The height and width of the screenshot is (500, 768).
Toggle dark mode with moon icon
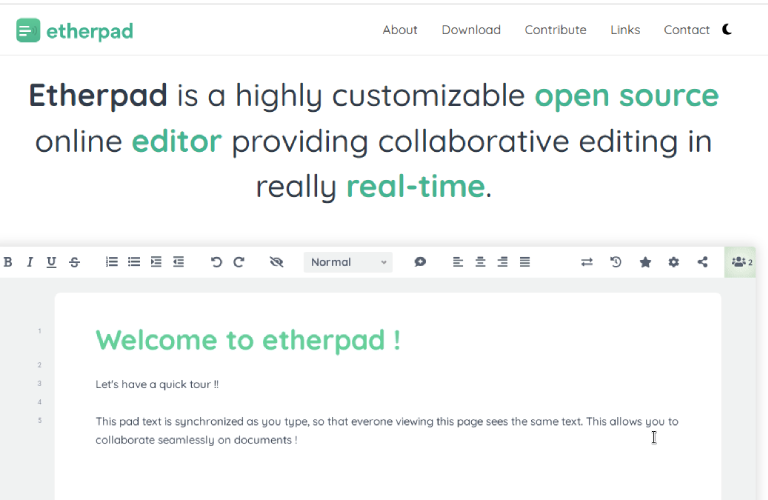point(727,30)
